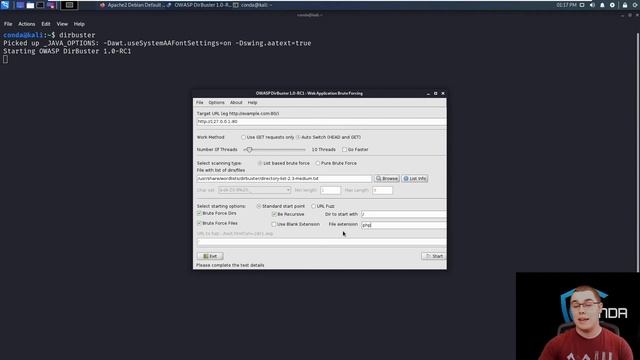Open the Kali applications menu icon
This screenshot has width=640, height=360.
(5, 5)
